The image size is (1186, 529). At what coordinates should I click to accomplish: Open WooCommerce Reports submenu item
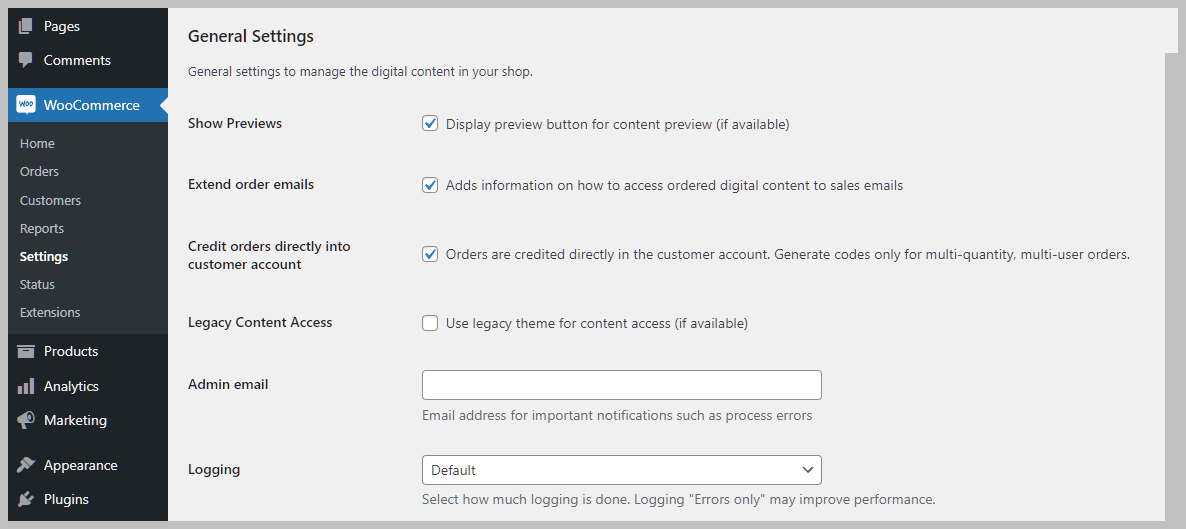42,228
